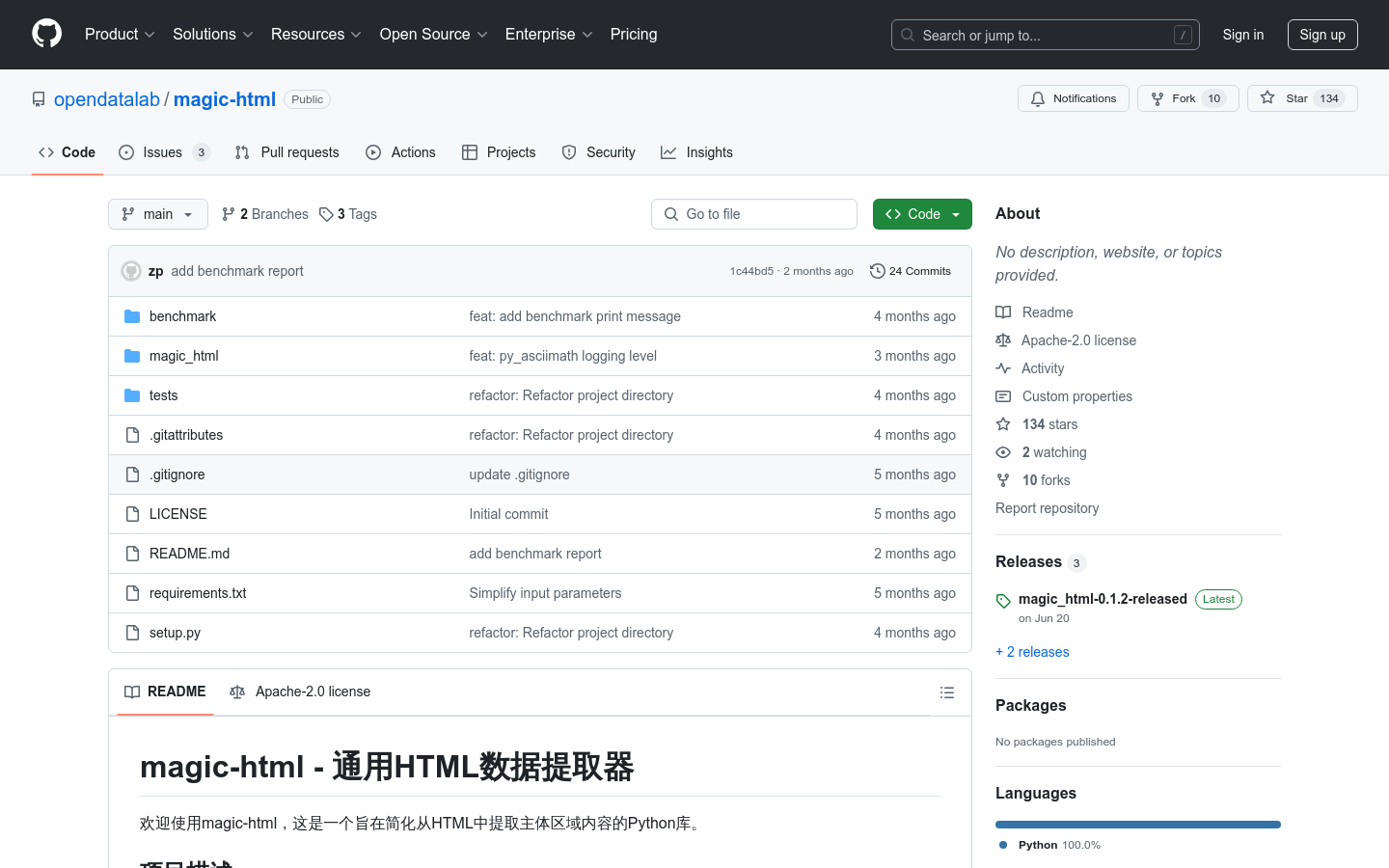The width and height of the screenshot is (1389, 868).
Task: Open the + 2 releases link
Action: (x=1032, y=652)
